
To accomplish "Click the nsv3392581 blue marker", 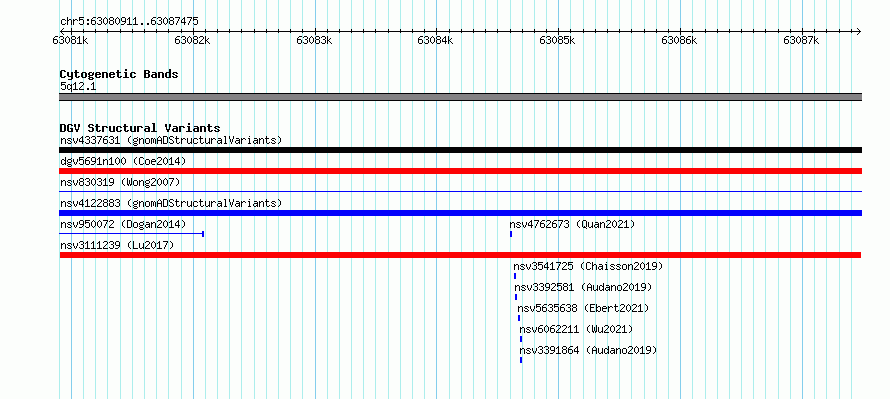I will pos(516,297).
